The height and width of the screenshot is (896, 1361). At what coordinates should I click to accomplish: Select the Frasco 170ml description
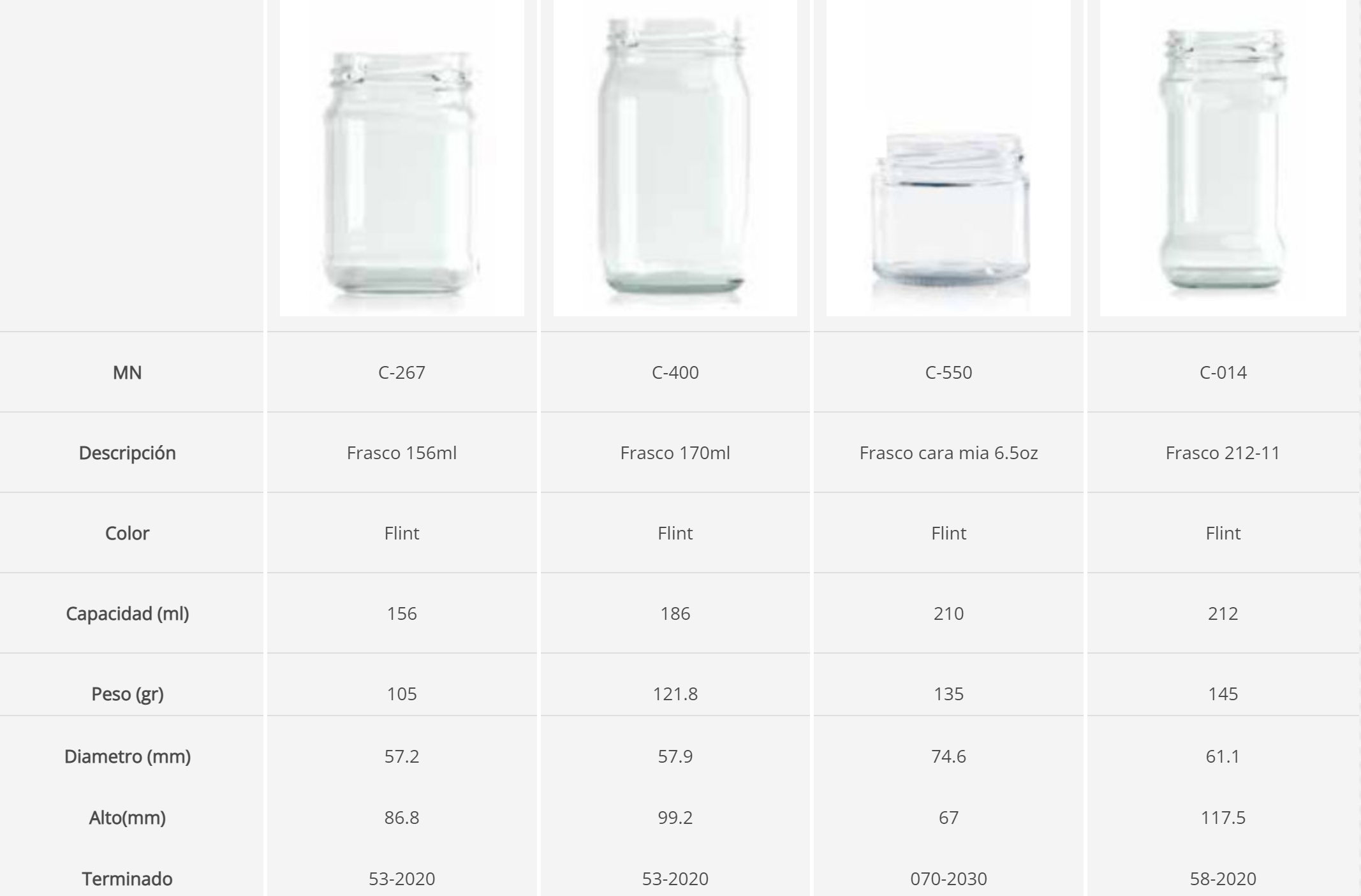675,453
